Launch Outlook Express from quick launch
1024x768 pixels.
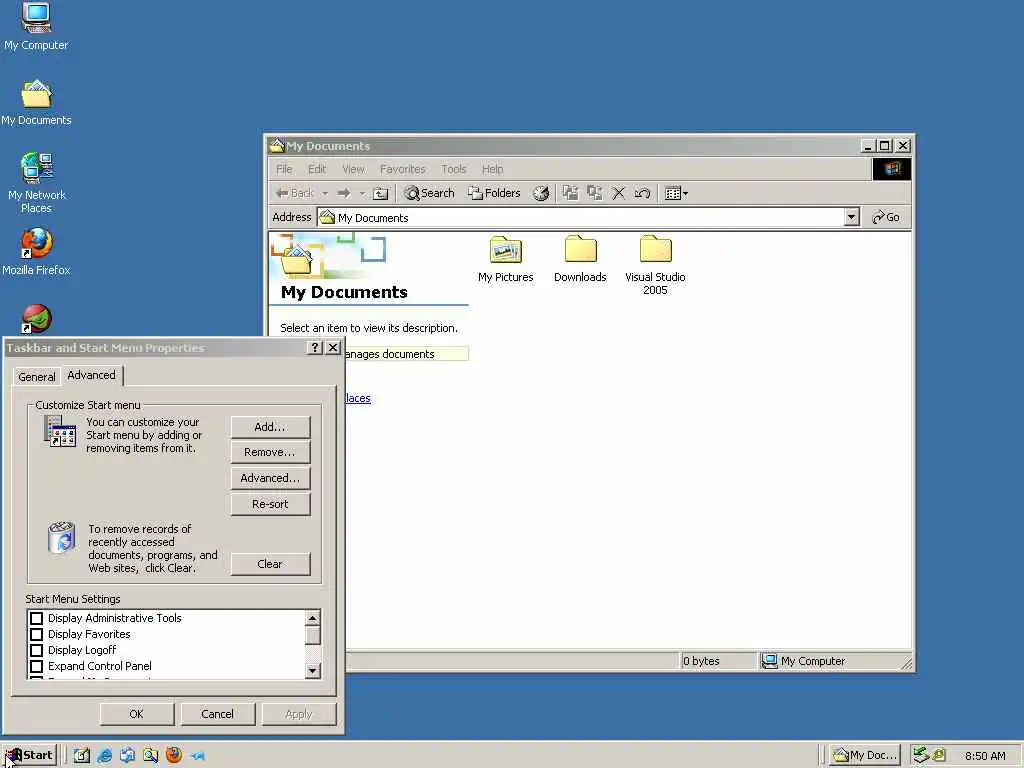pos(127,756)
